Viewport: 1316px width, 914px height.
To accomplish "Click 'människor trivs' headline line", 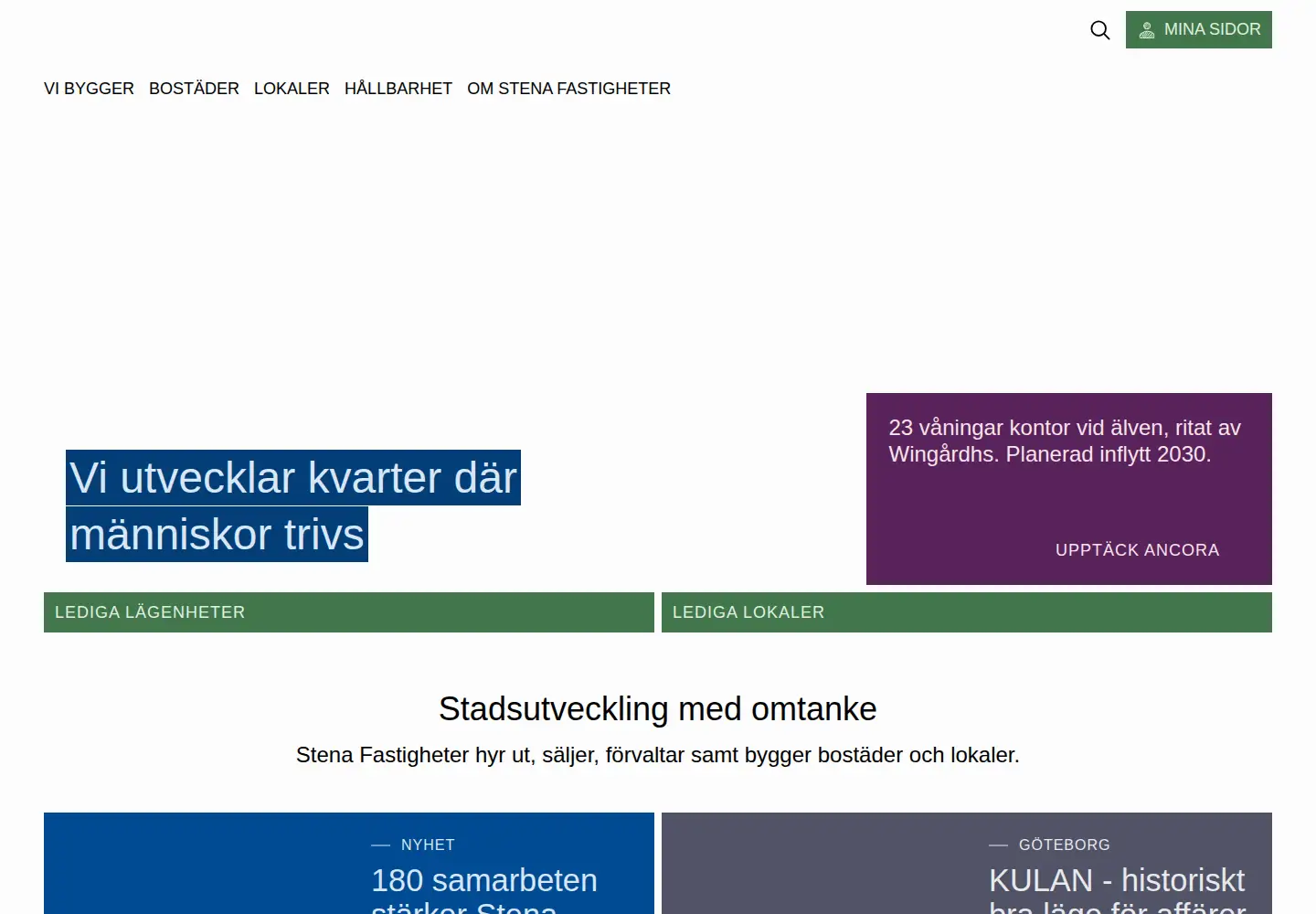I will click(x=218, y=534).
